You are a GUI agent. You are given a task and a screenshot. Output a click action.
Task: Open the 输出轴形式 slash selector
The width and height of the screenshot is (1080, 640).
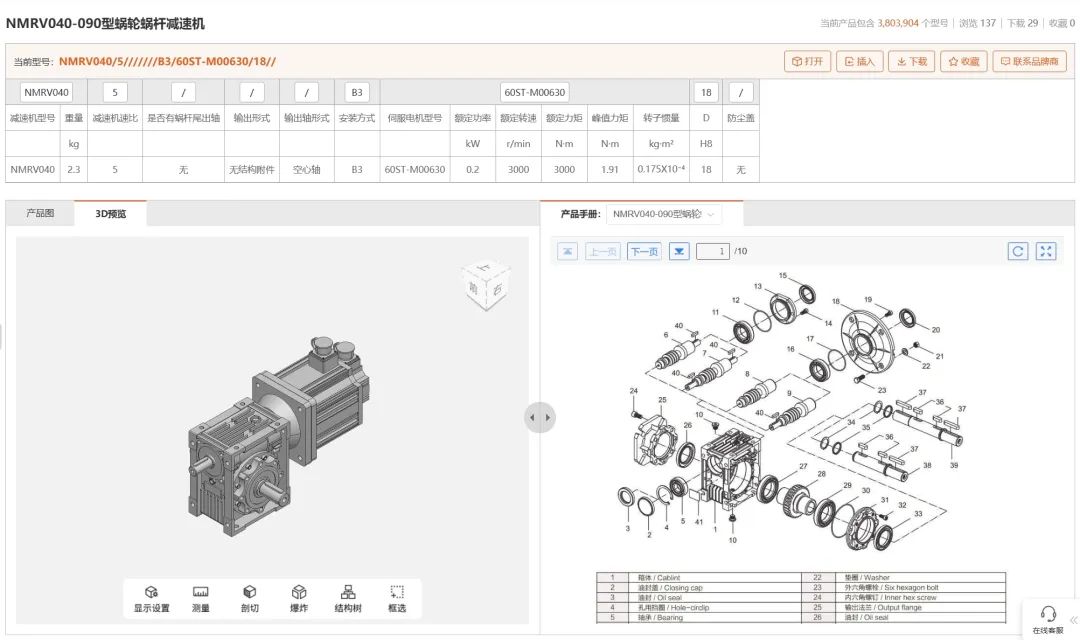tap(307, 92)
